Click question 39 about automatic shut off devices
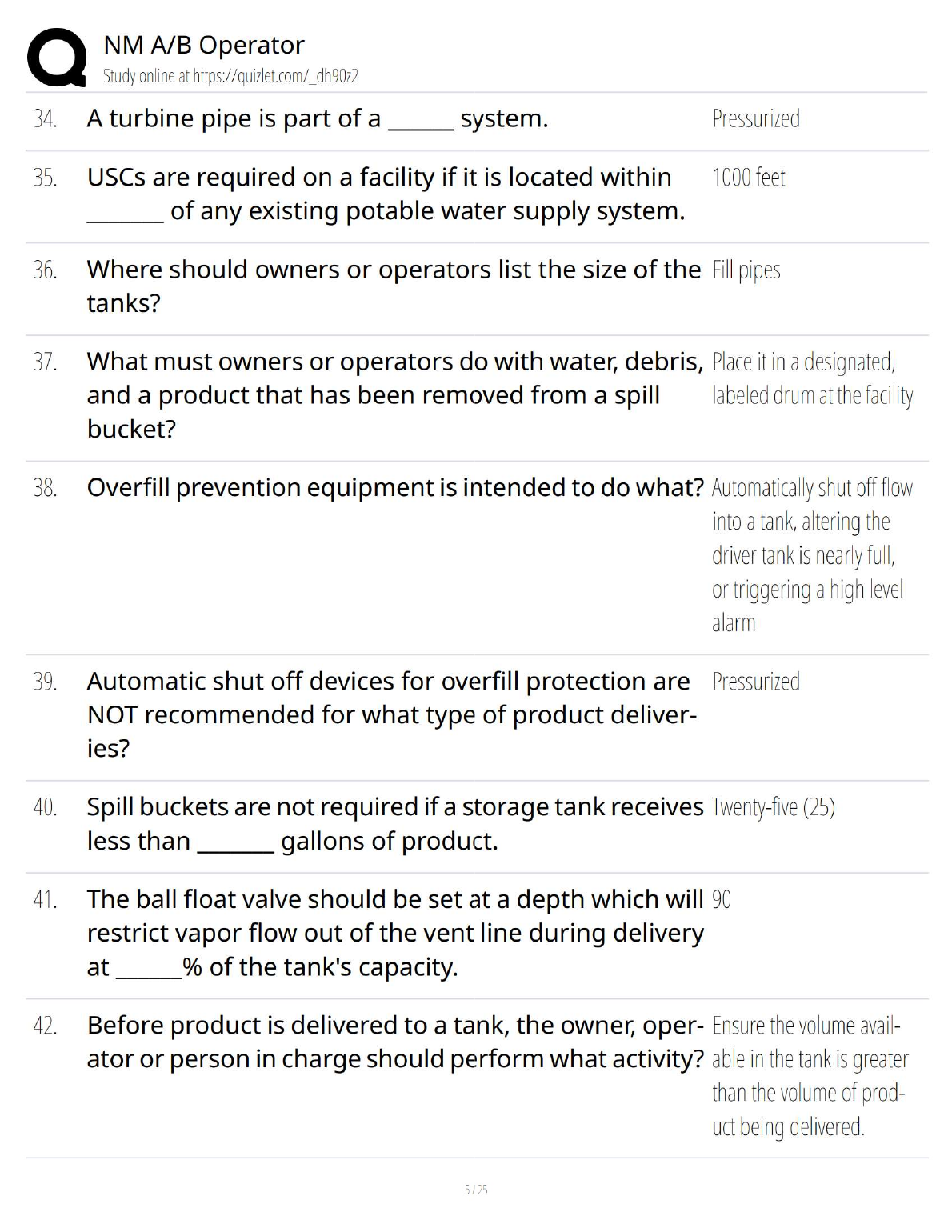The image size is (952, 1232). tap(391, 714)
